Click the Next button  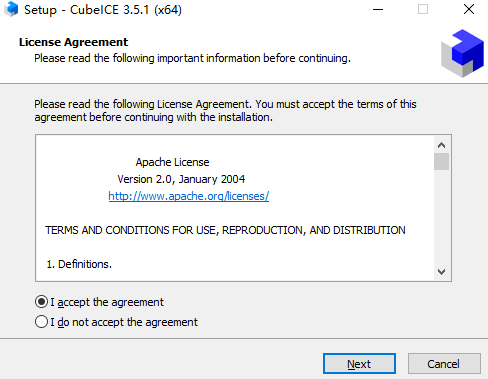coord(359,364)
